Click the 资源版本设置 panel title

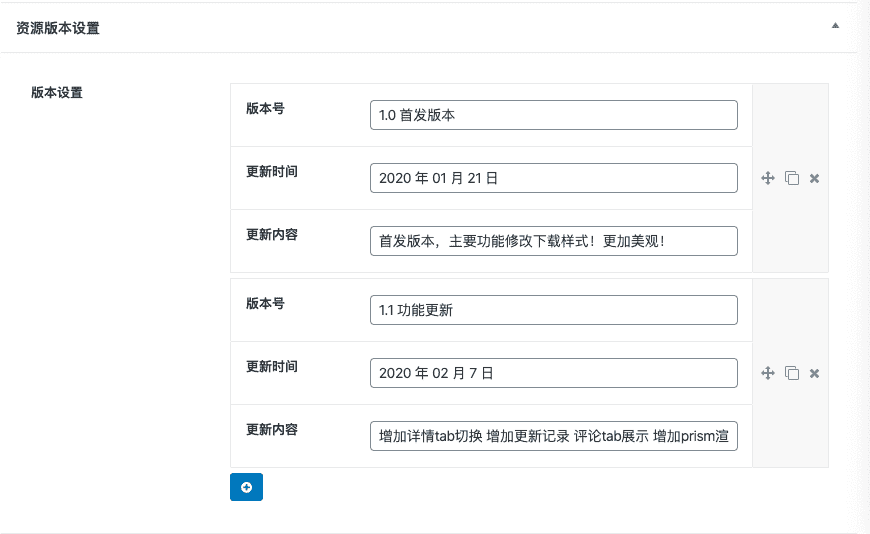58,28
